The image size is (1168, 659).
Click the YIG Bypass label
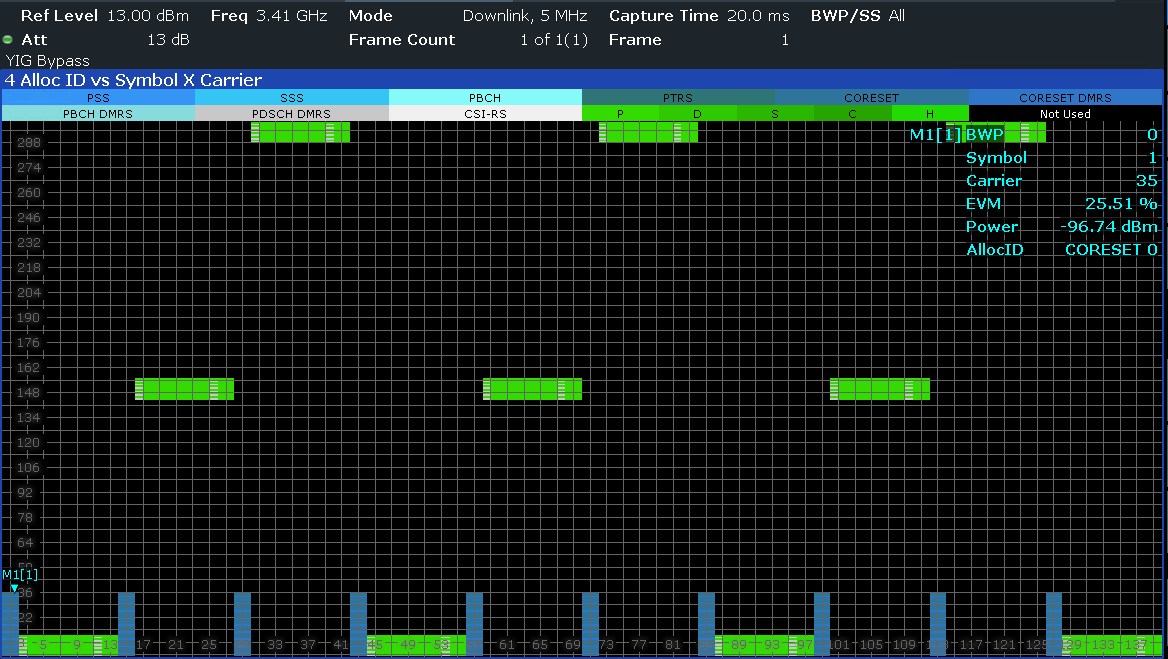click(48, 60)
